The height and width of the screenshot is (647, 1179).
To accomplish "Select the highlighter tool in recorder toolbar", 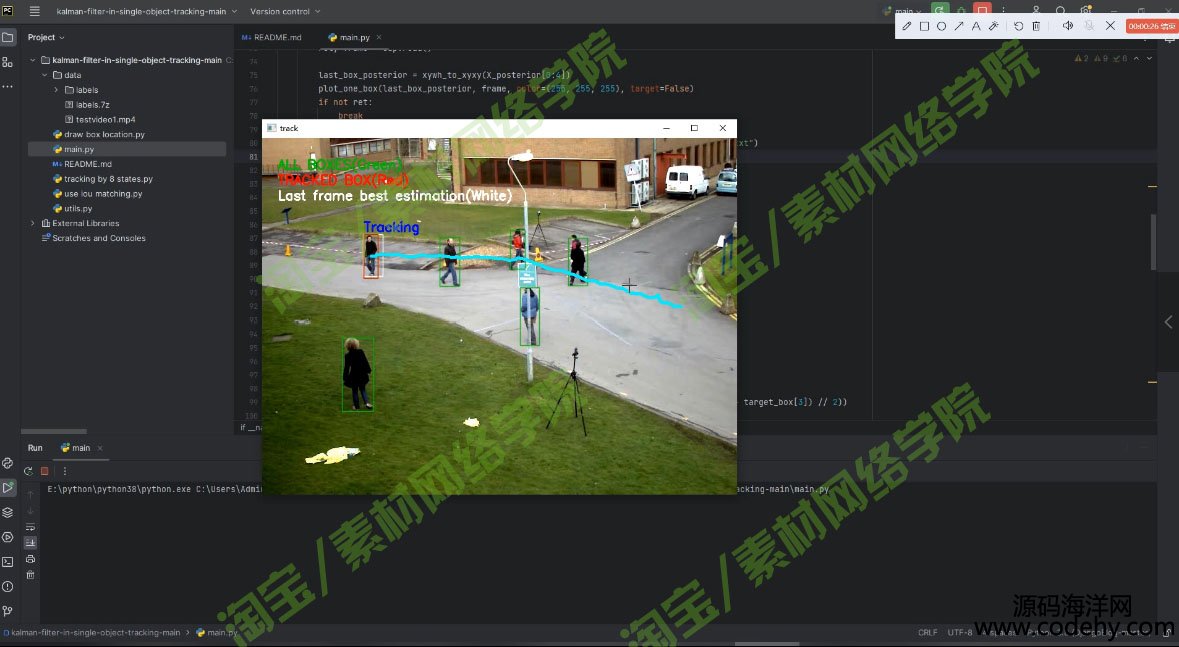I will [x=993, y=26].
